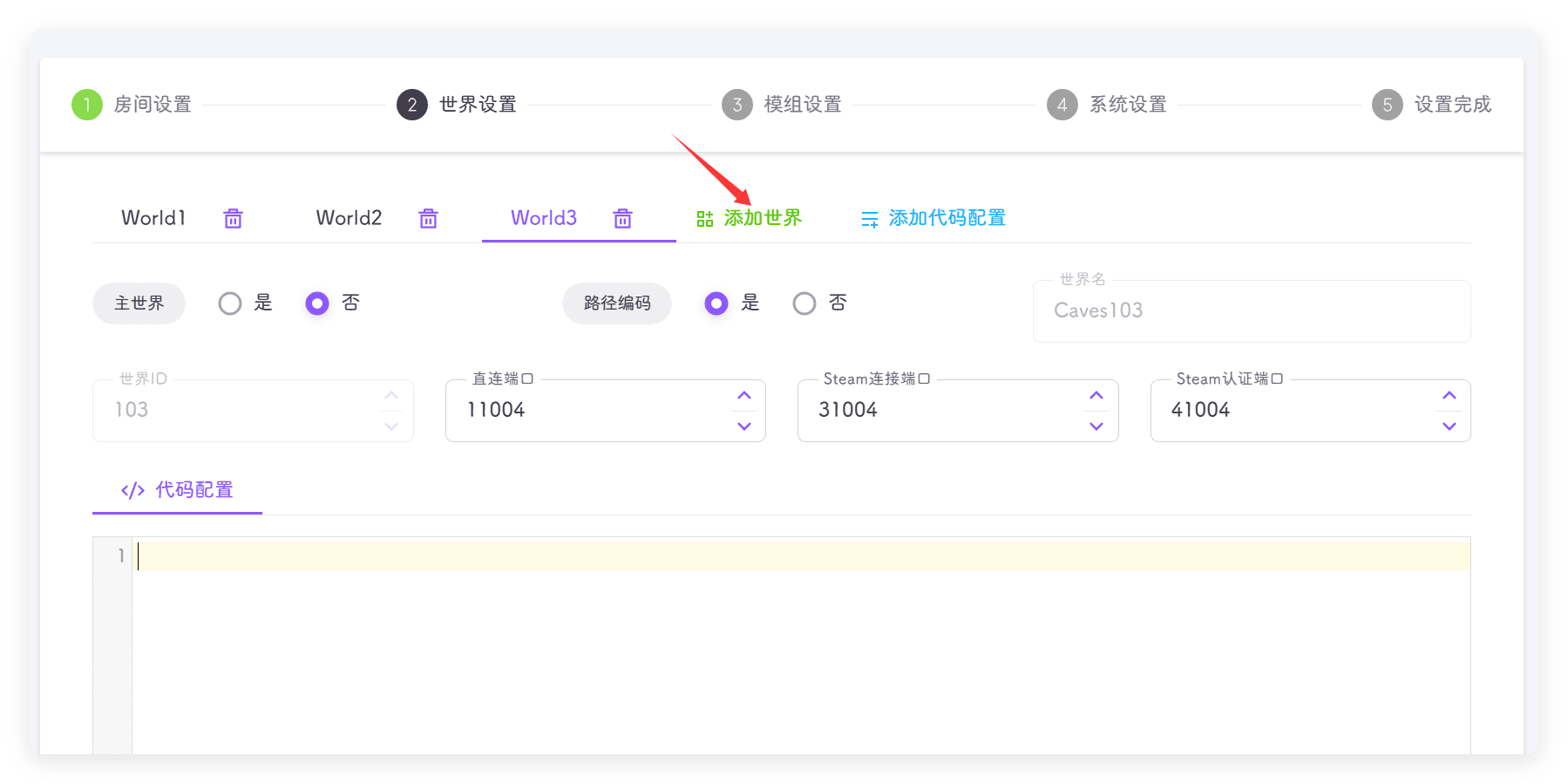Click the green 添加世界 grid icon
Image resolution: width=1568 pixels, height=784 pixels.
pyautogui.click(x=704, y=219)
